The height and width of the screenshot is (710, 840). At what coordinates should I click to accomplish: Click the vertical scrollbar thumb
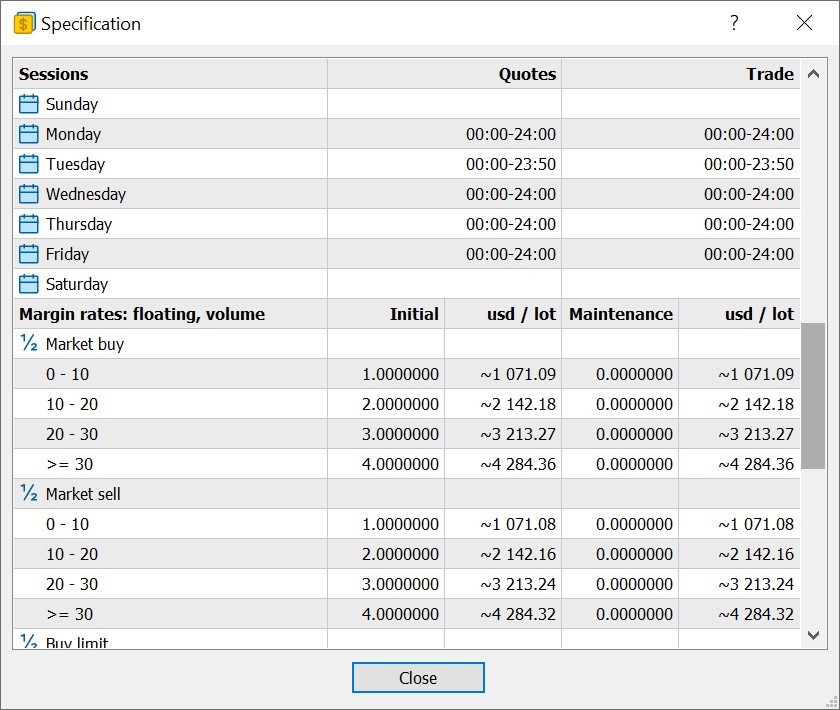coord(813,395)
